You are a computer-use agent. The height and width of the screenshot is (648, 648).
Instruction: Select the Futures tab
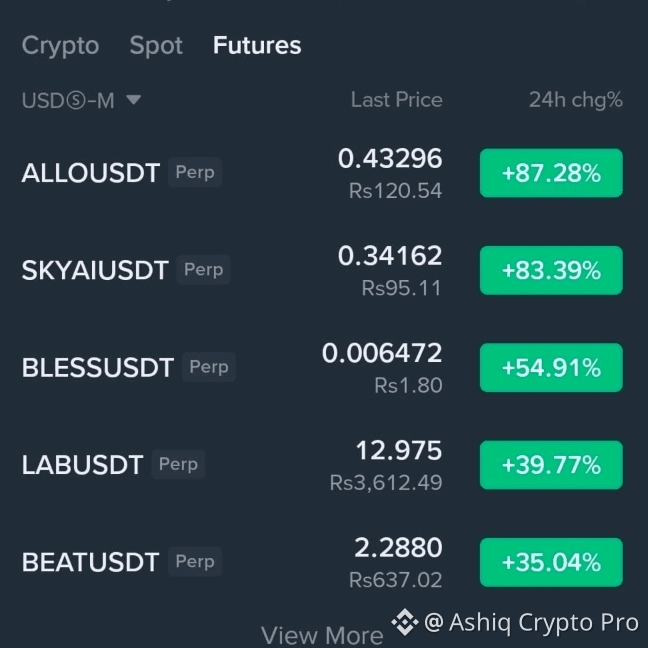pos(257,45)
